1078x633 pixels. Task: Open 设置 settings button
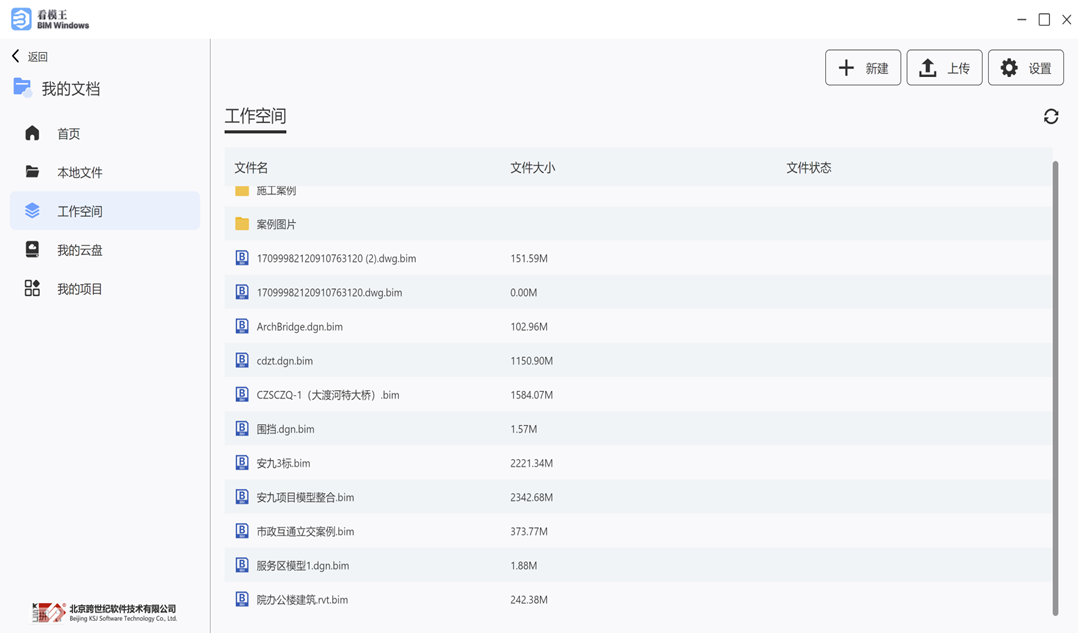click(x=1025, y=68)
